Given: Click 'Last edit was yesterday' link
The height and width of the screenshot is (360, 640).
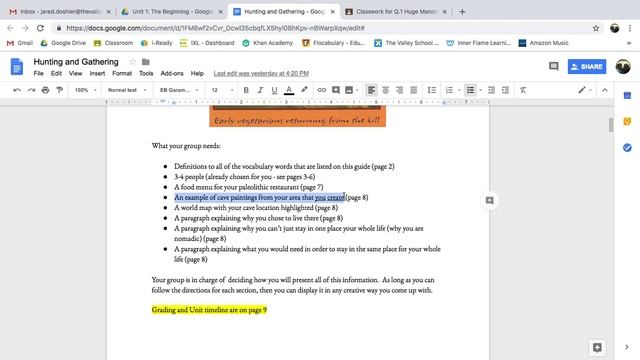Looking at the screenshot, I should pyautogui.click(x=261, y=73).
